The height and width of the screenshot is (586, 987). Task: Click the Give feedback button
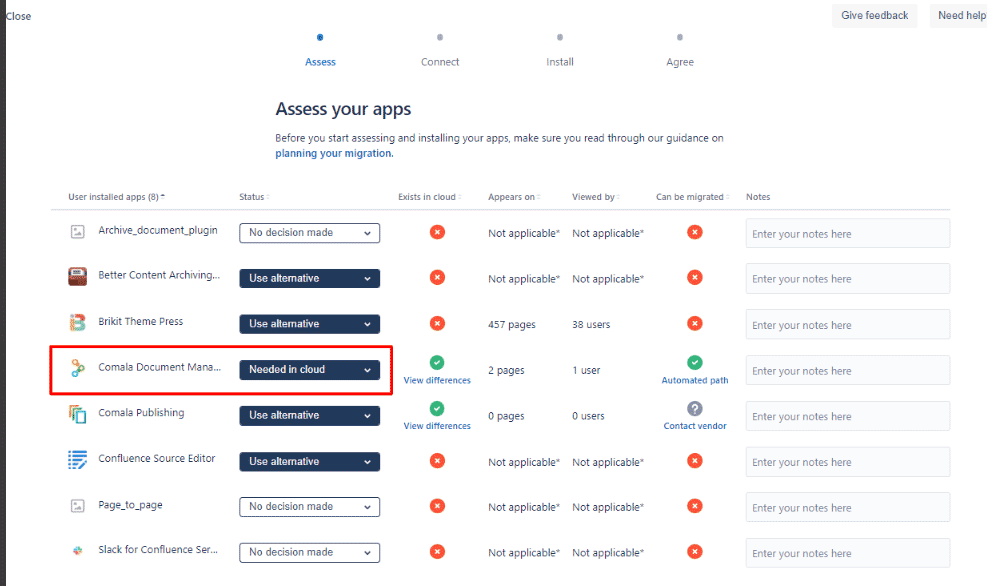click(874, 16)
